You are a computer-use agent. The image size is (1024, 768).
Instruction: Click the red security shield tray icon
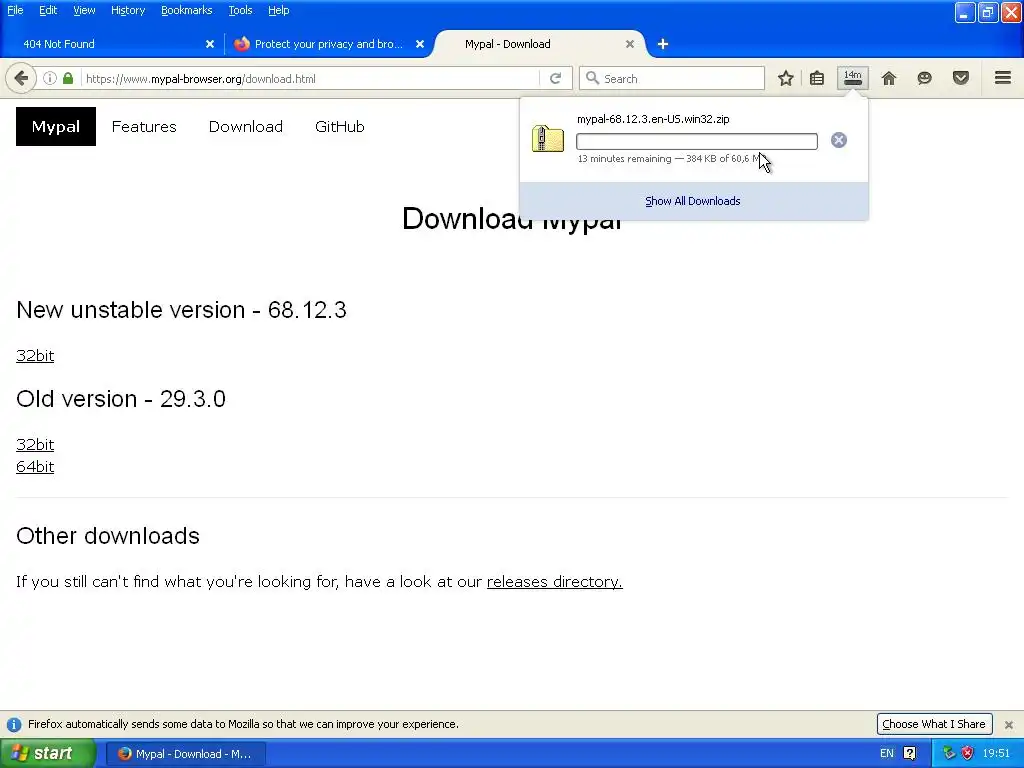tap(968, 754)
